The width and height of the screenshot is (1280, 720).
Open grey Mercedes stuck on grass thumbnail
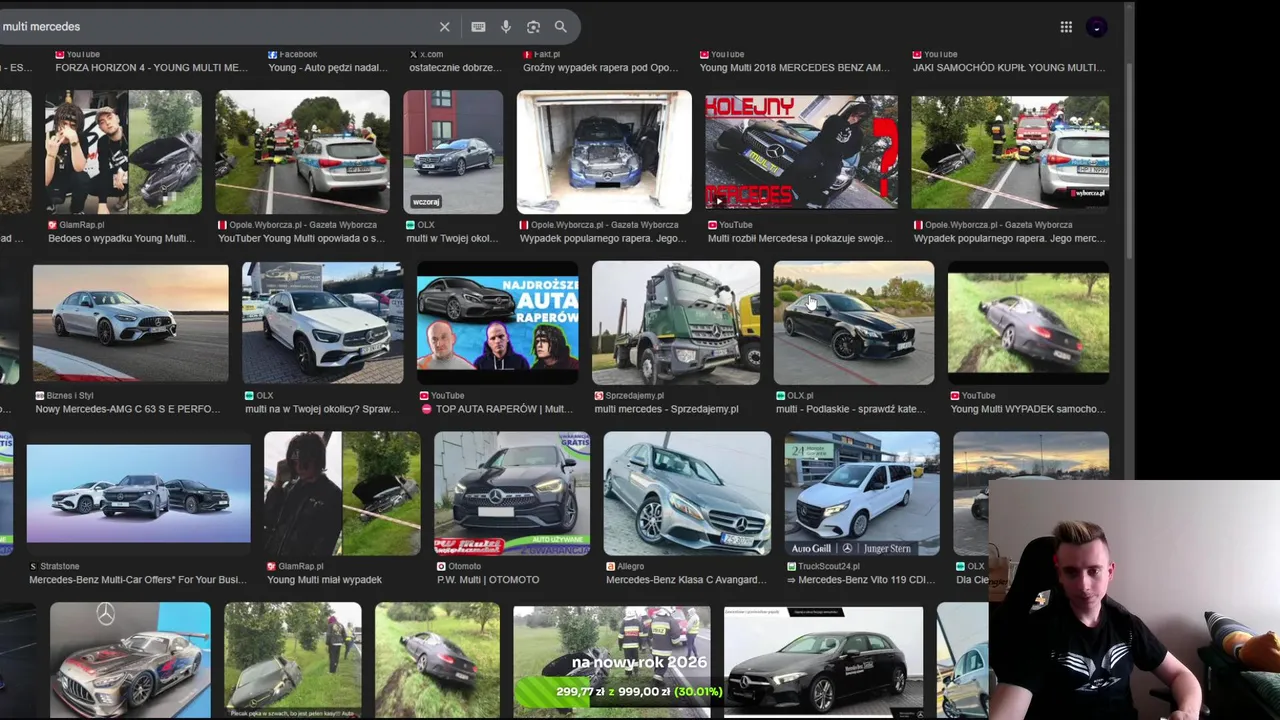(1028, 322)
